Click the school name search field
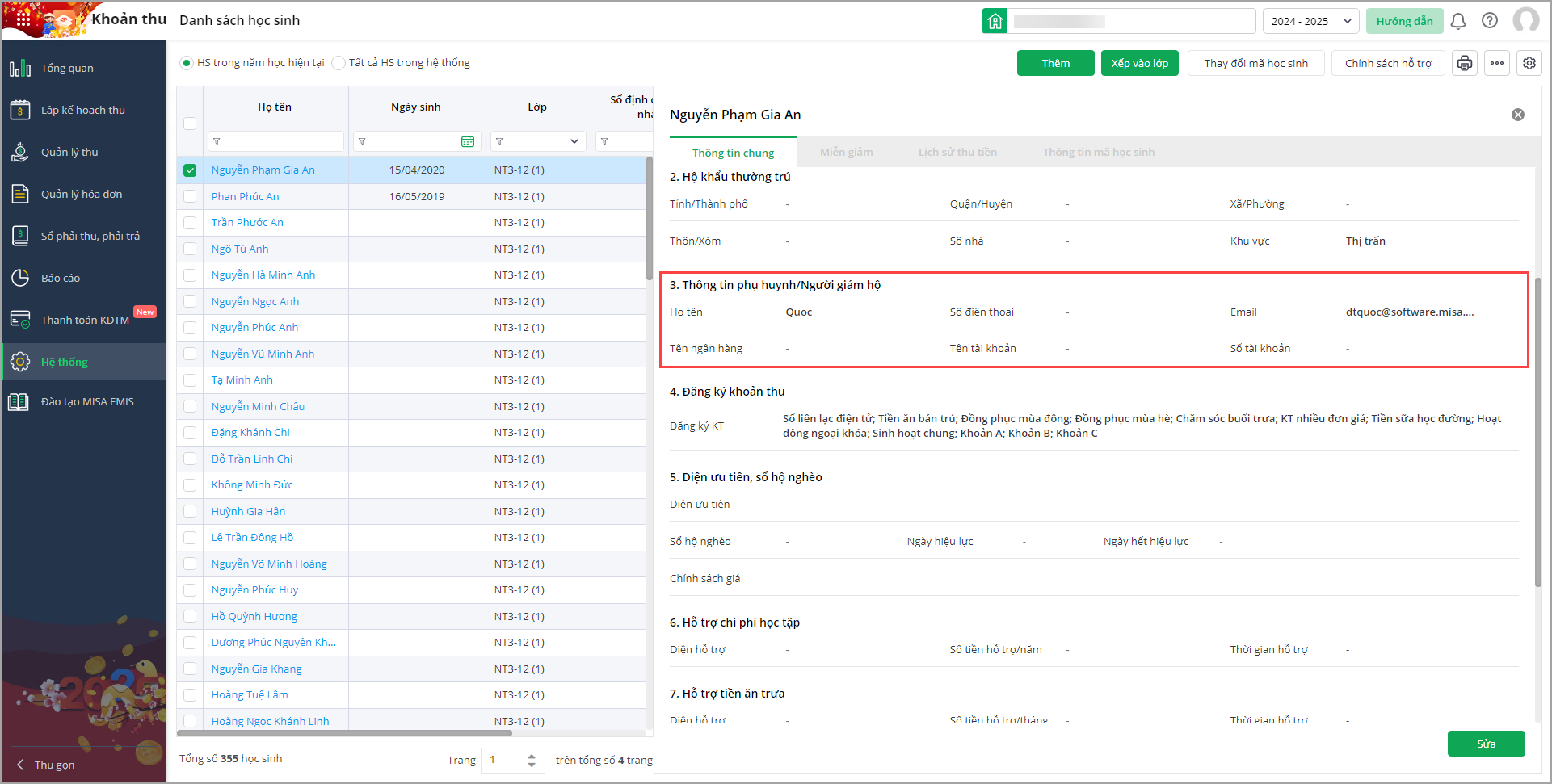 [1131, 21]
